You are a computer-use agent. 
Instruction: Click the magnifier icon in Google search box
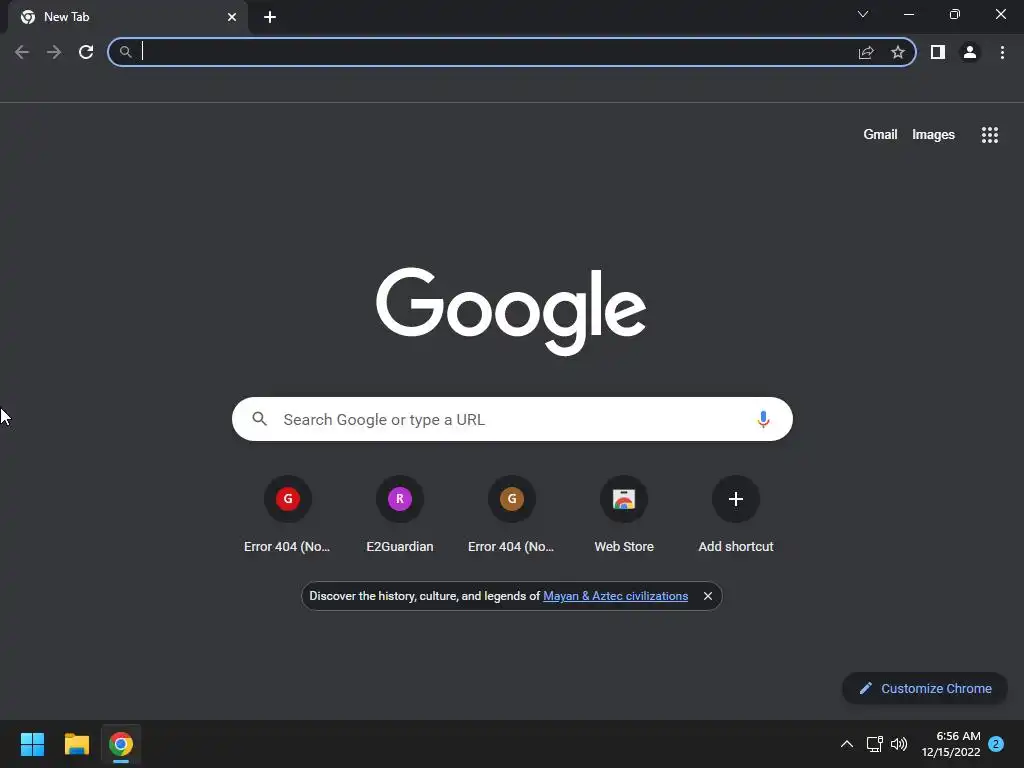[x=259, y=419]
